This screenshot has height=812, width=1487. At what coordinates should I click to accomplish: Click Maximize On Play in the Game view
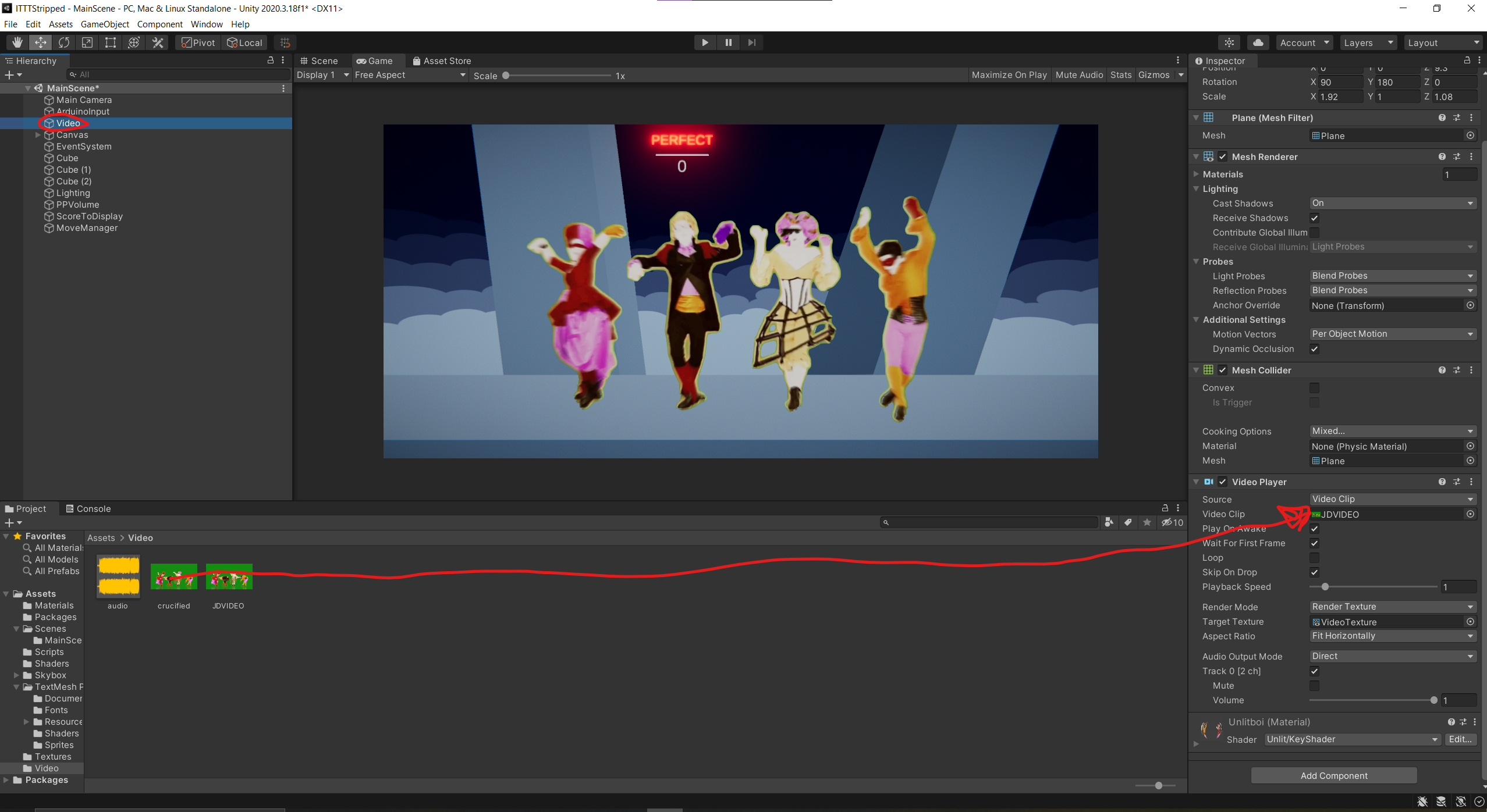[x=1009, y=74]
